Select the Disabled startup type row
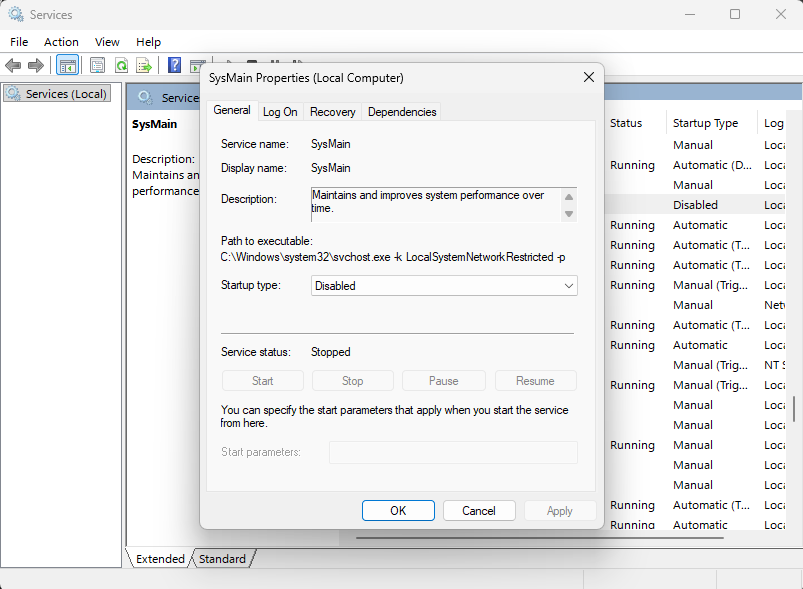This screenshot has height=589, width=803. pyautogui.click(x=696, y=205)
